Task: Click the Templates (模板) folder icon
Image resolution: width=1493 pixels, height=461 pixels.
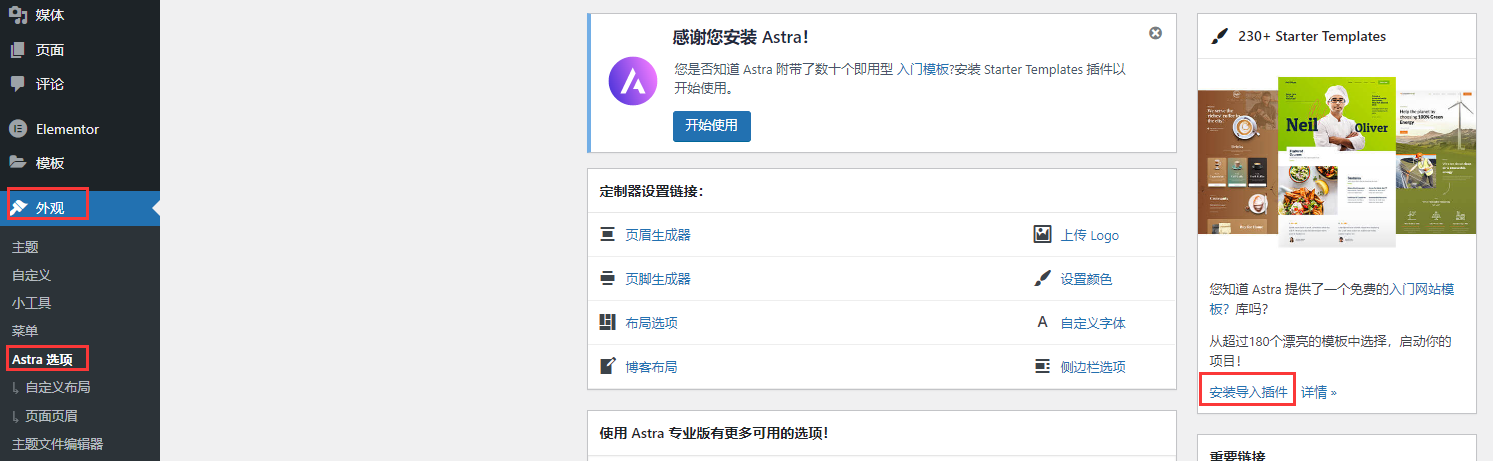Action: pyautogui.click(x=17, y=163)
